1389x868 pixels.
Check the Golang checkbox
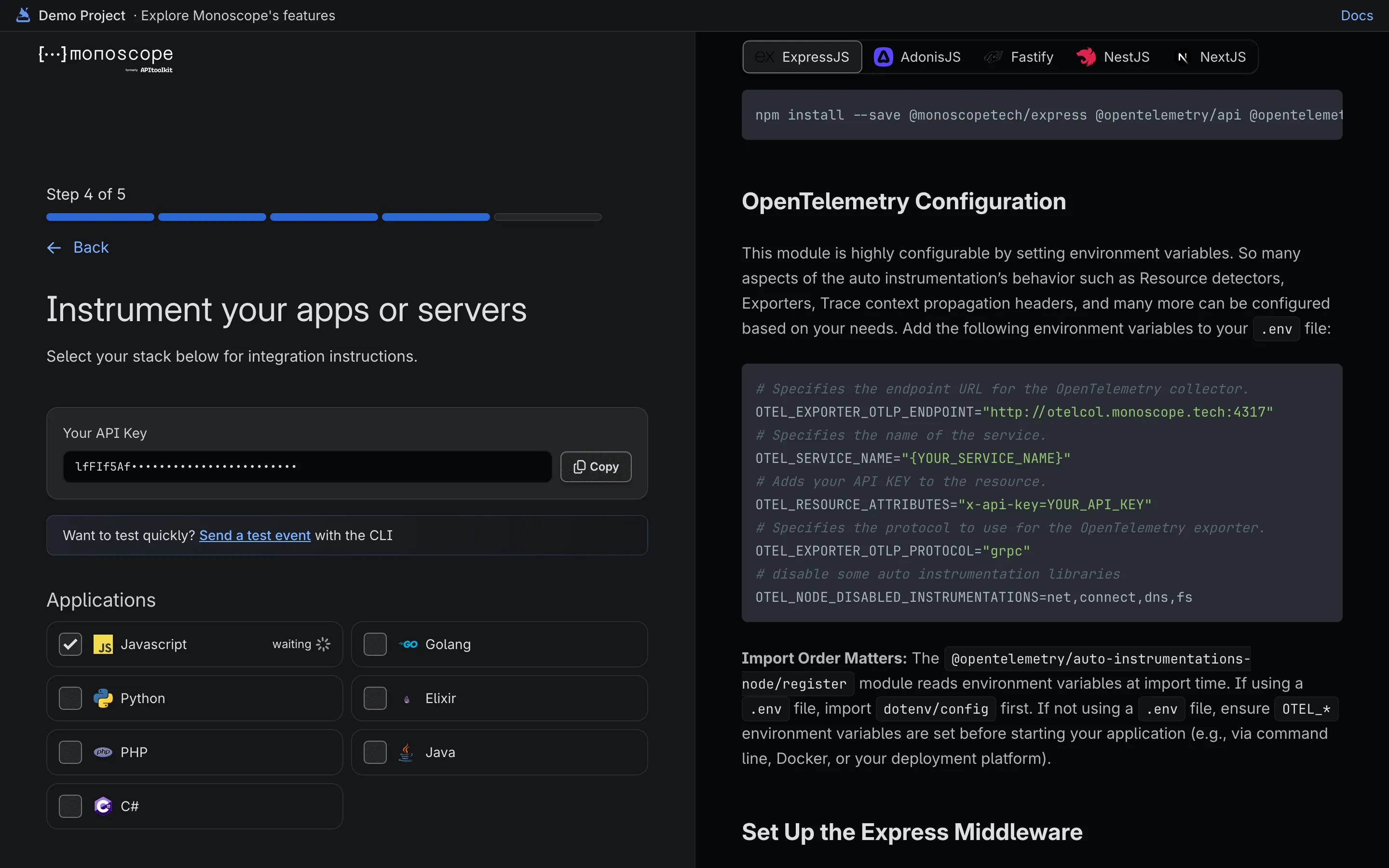coord(375,644)
